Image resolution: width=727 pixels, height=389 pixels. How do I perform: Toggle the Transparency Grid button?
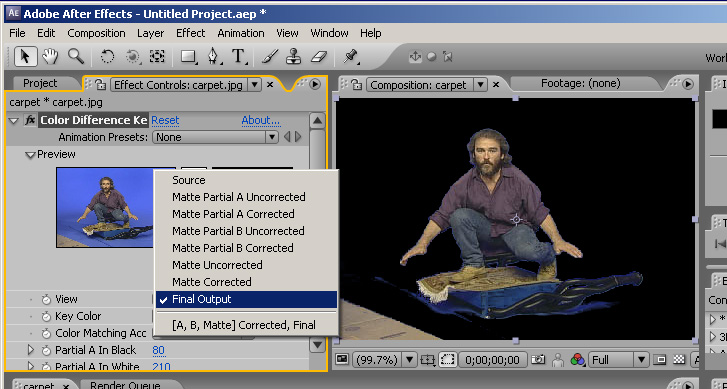679,359
